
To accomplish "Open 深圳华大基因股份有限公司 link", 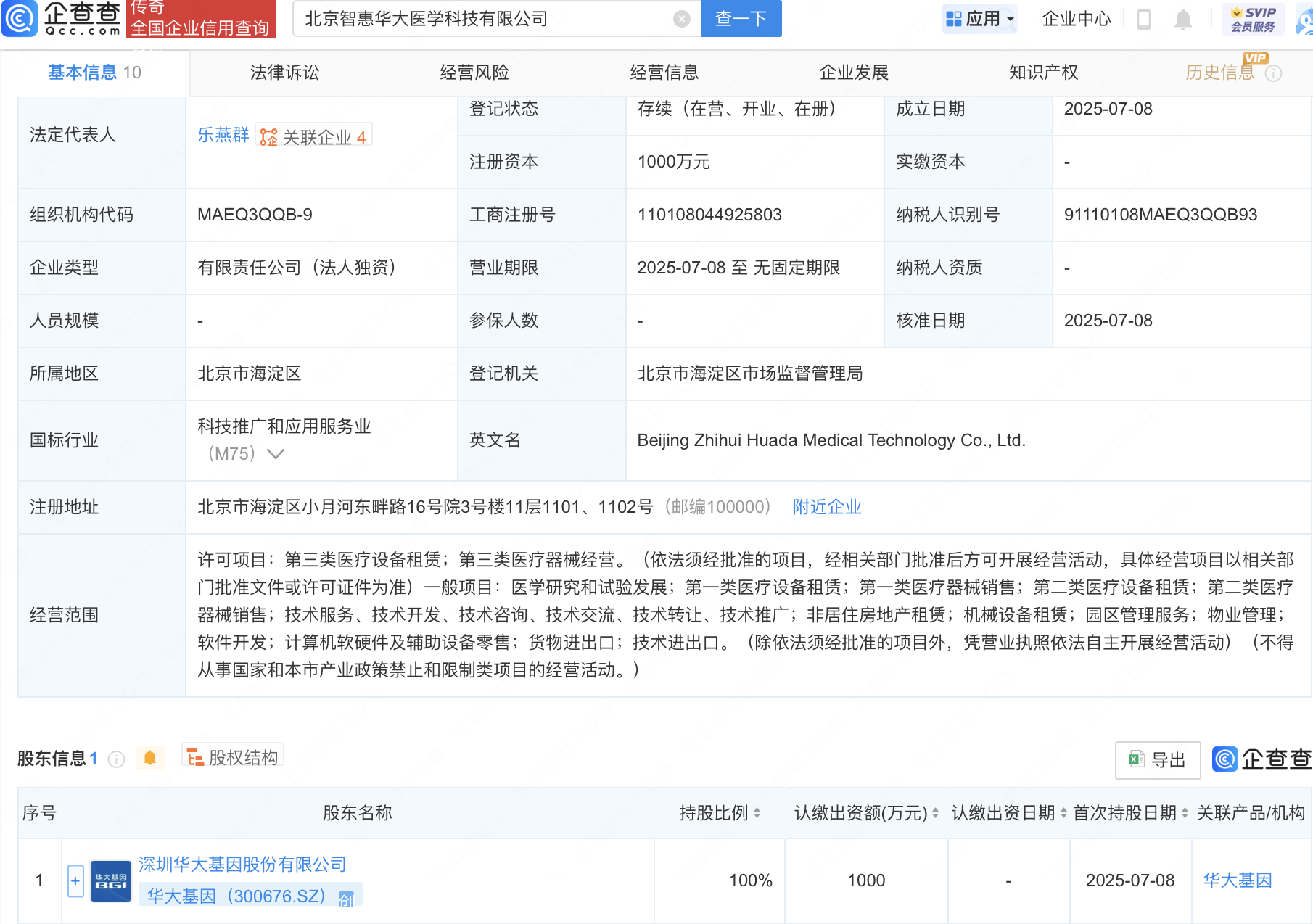I will pyautogui.click(x=242, y=865).
